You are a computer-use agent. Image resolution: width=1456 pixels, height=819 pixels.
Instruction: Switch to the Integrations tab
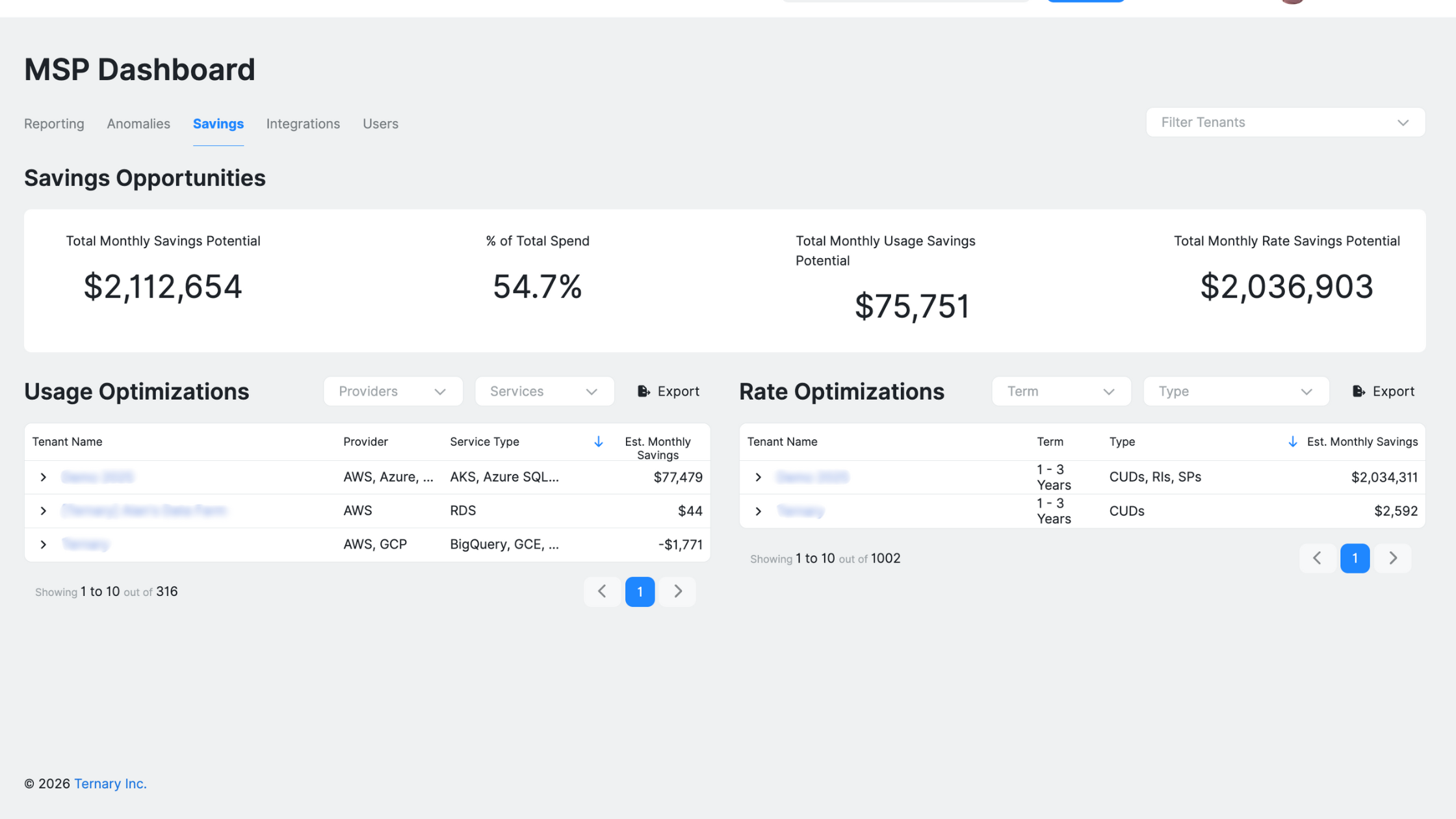point(303,123)
